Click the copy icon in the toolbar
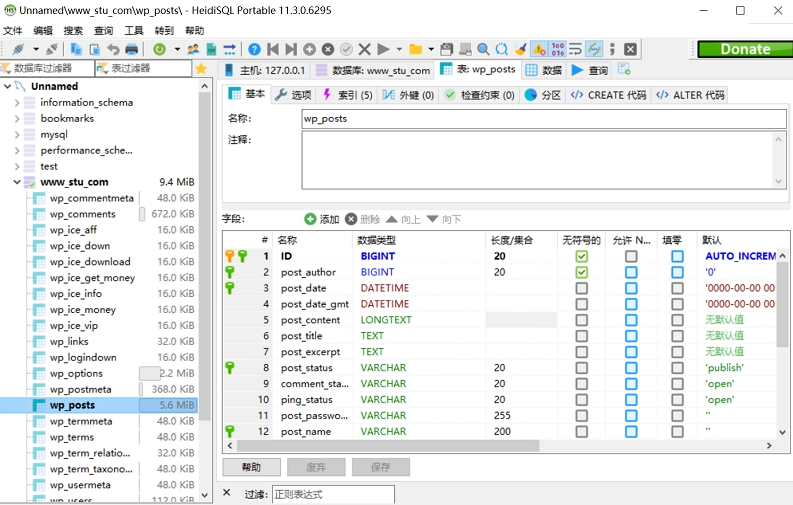793x505 pixels. tap(77, 49)
